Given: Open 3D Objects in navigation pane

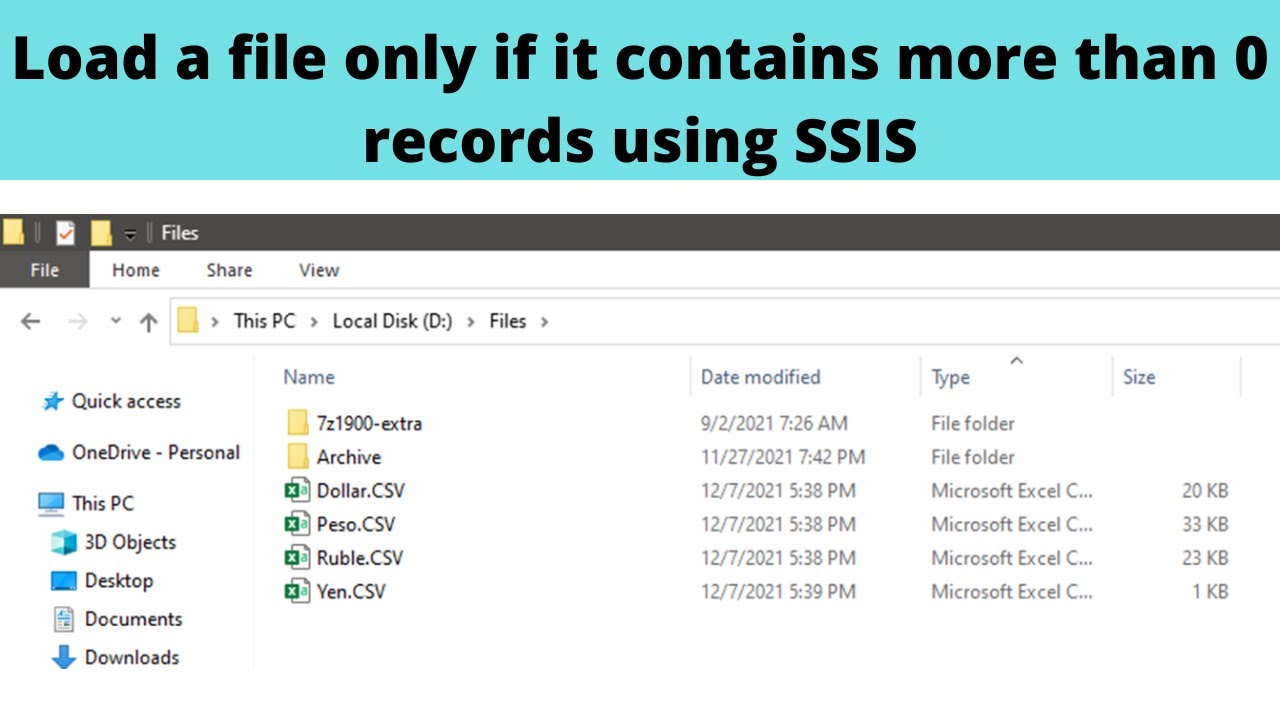Looking at the screenshot, I should pos(130,542).
